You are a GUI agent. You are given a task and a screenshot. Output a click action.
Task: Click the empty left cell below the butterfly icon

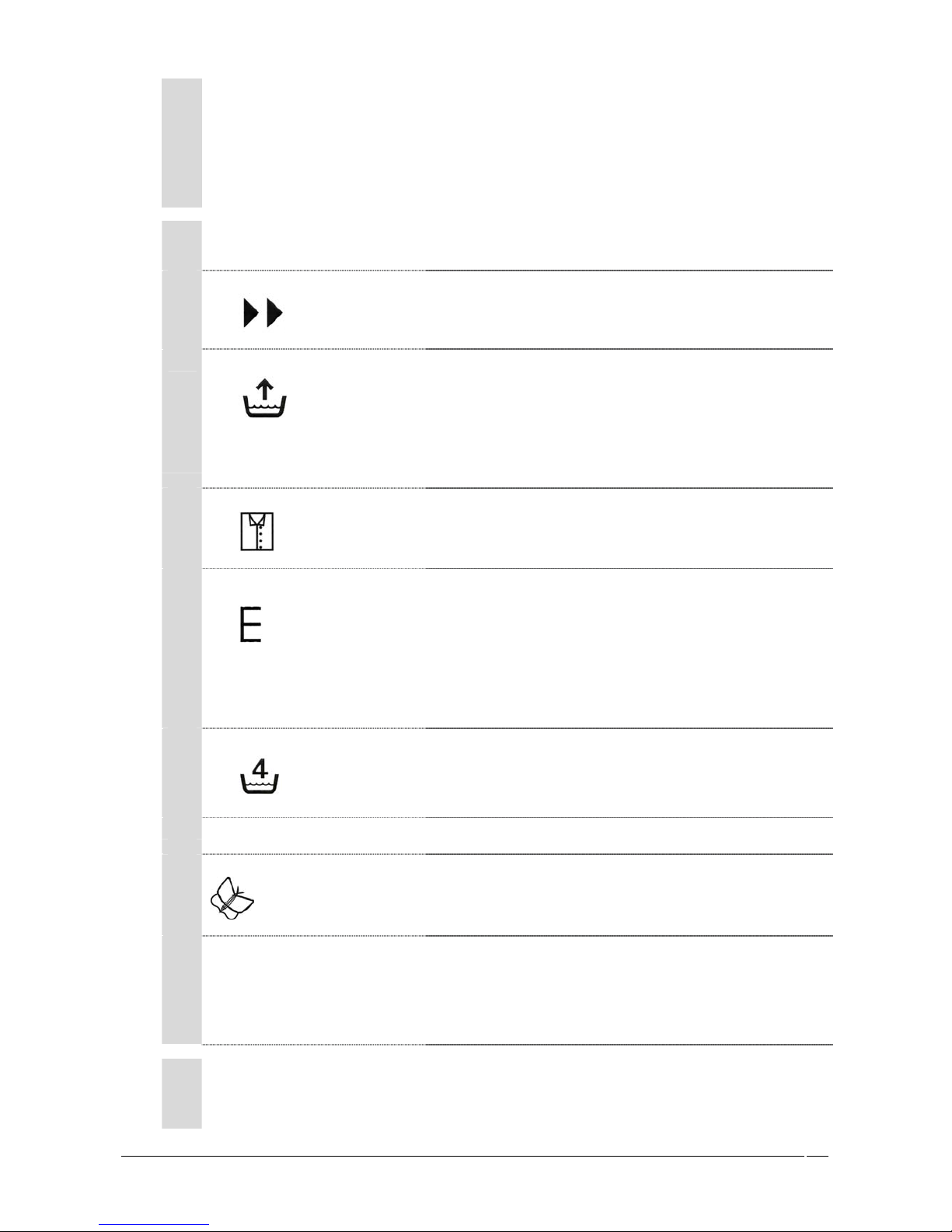(314, 990)
